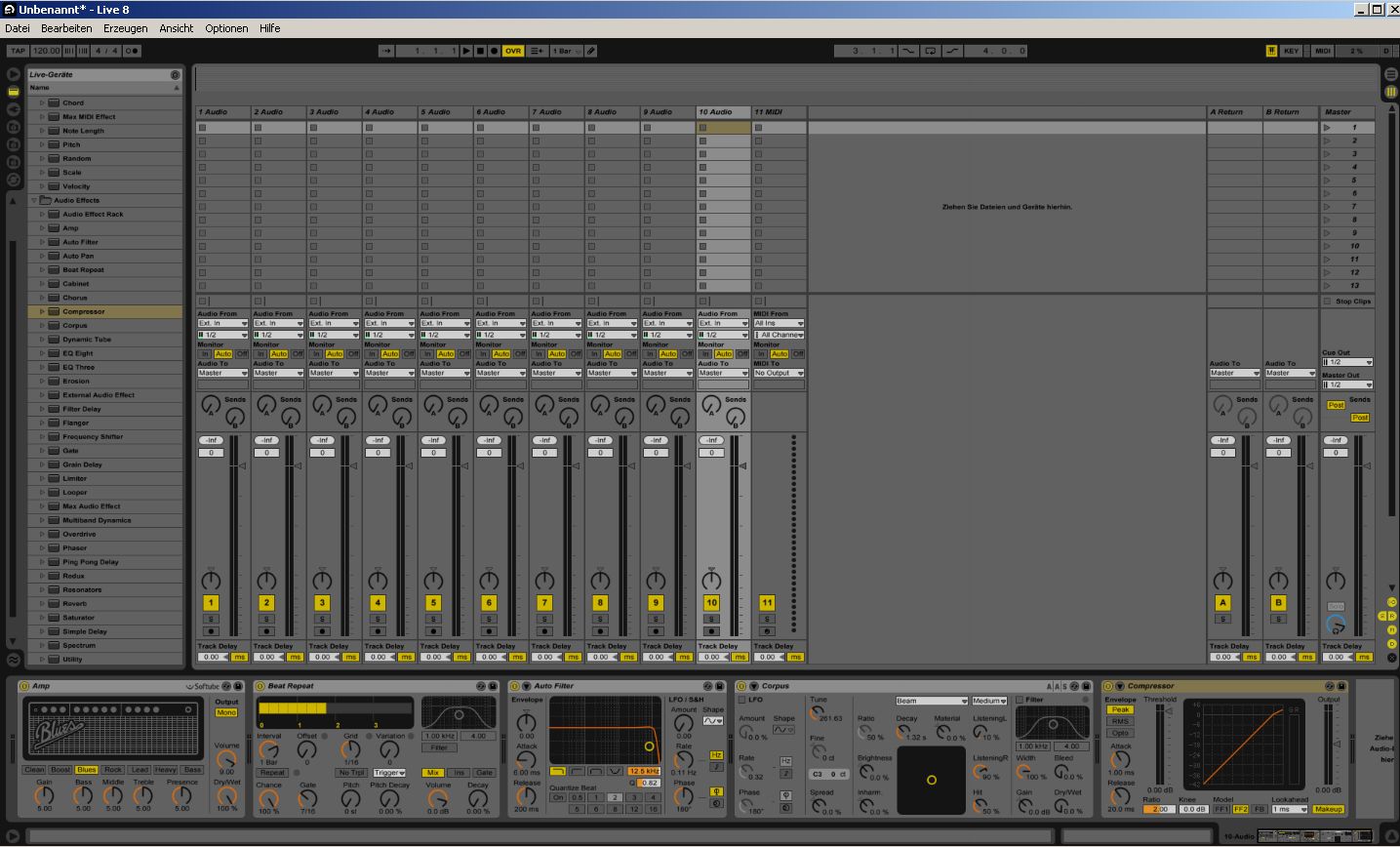Image resolution: width=1400 pixels, height=847 pixels.
Task: Toggle the Amp Mono output switch
Action: [x=226, y=712]
